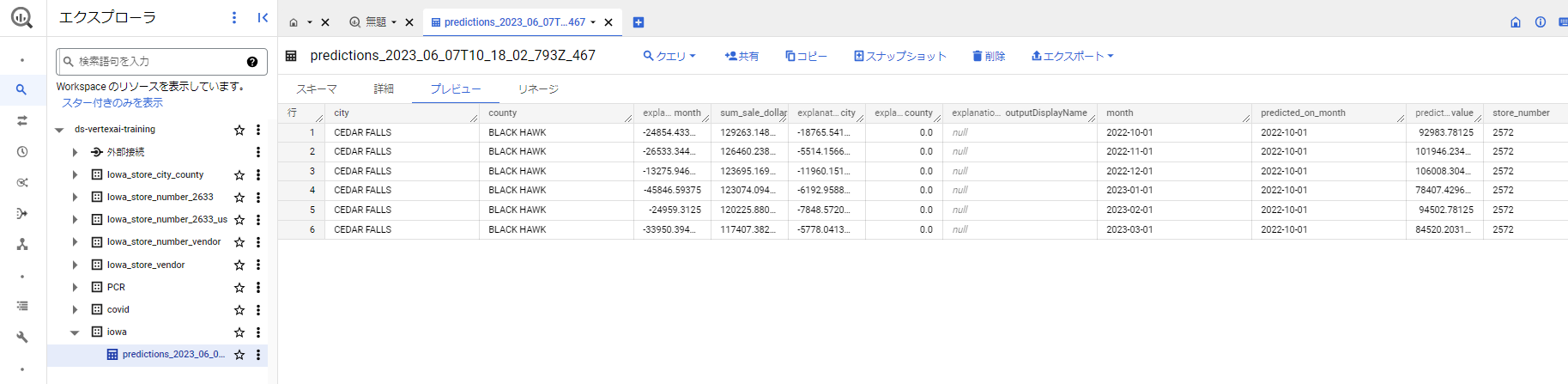1568x384 pixels.
Task: Close the predictions table tab
Action: 608,22
